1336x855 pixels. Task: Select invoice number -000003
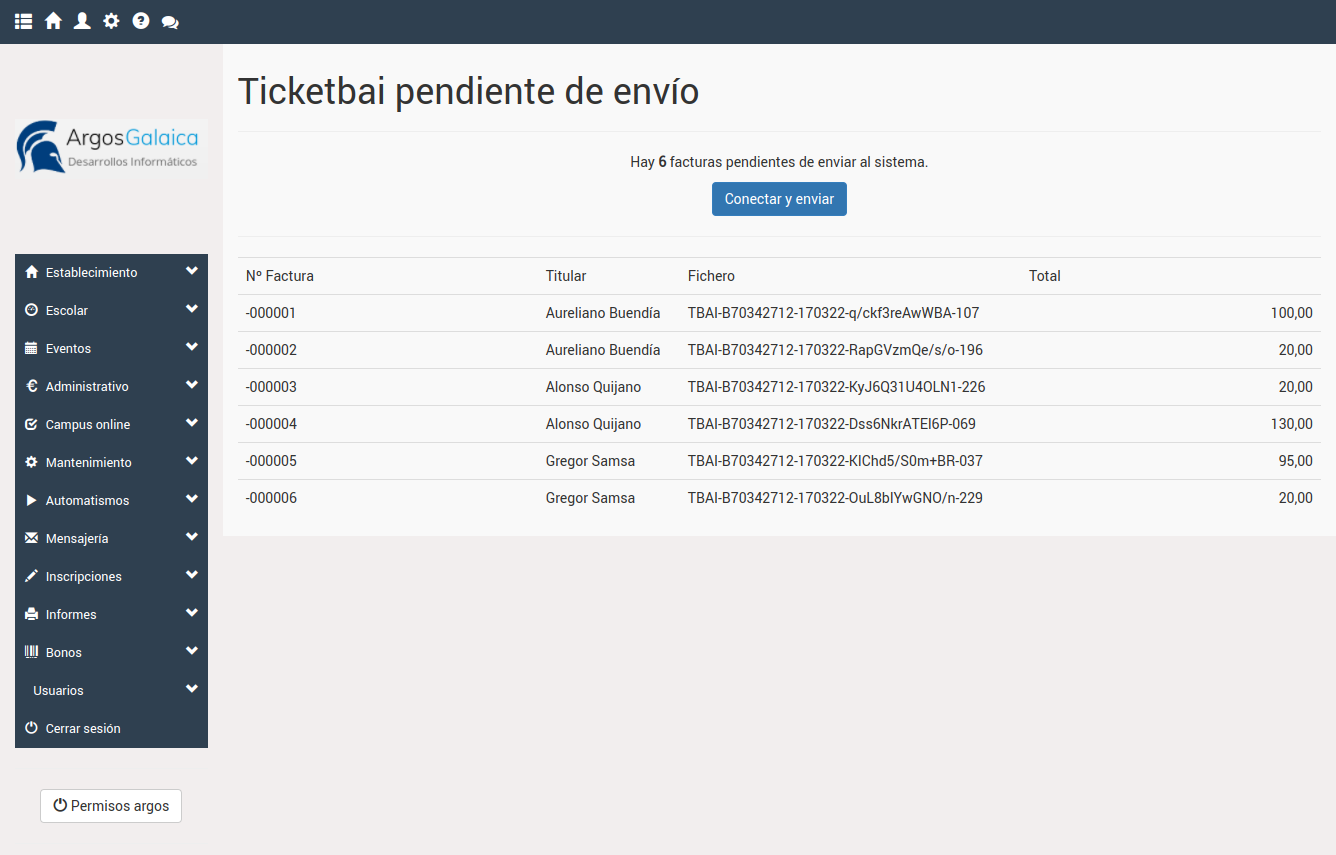pyautogui.click(x=271, y=387)
